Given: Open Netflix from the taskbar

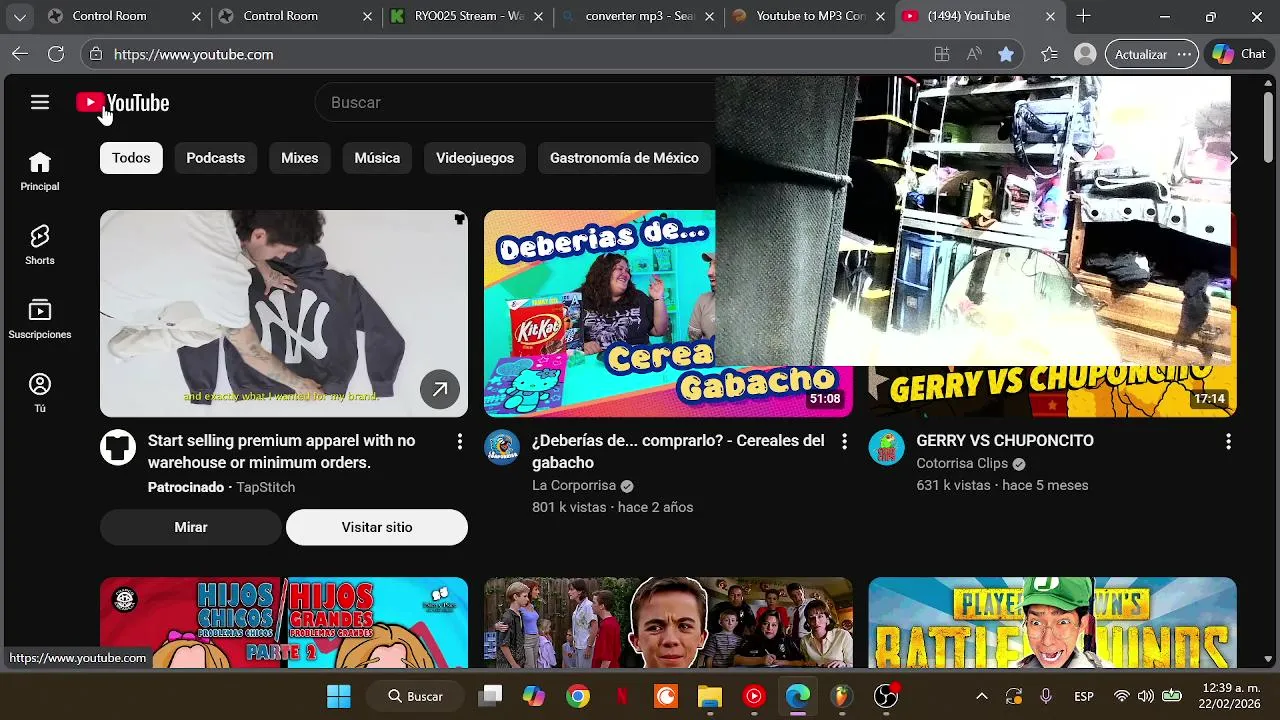Looking at the screenshot, I should coord(621,696).
